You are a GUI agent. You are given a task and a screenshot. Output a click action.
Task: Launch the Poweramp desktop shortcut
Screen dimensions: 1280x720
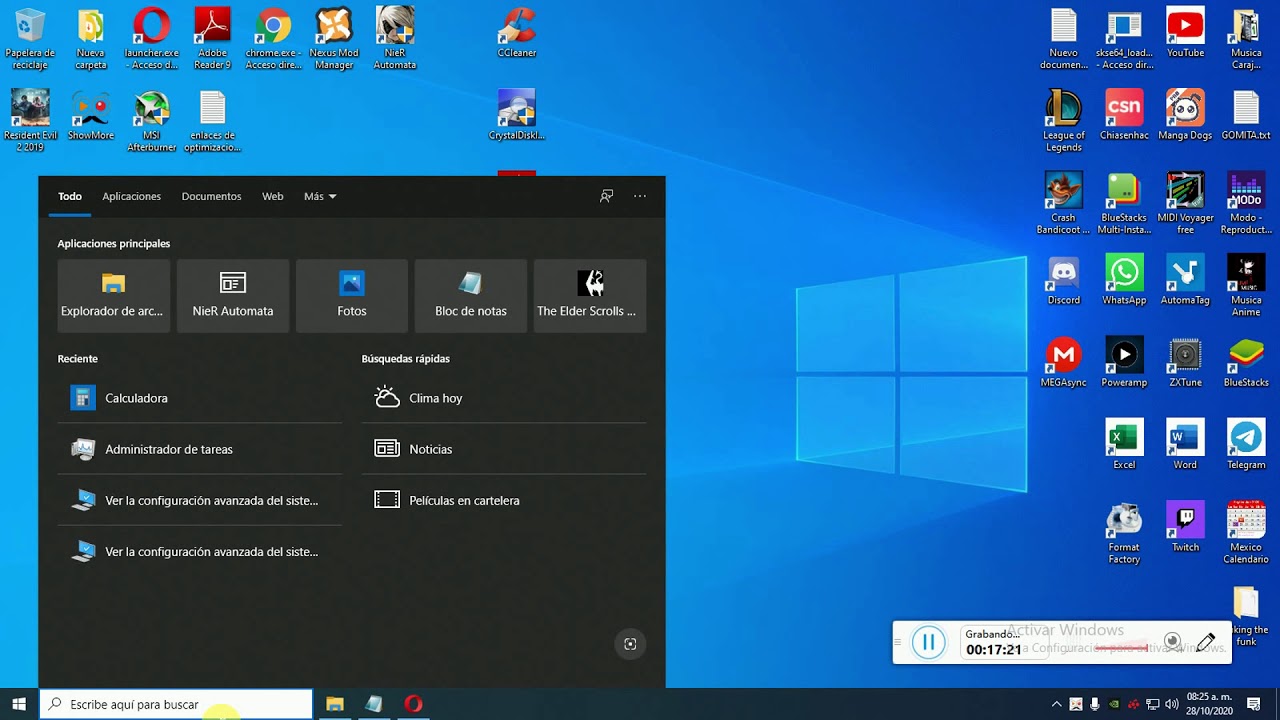[1124, 362]
